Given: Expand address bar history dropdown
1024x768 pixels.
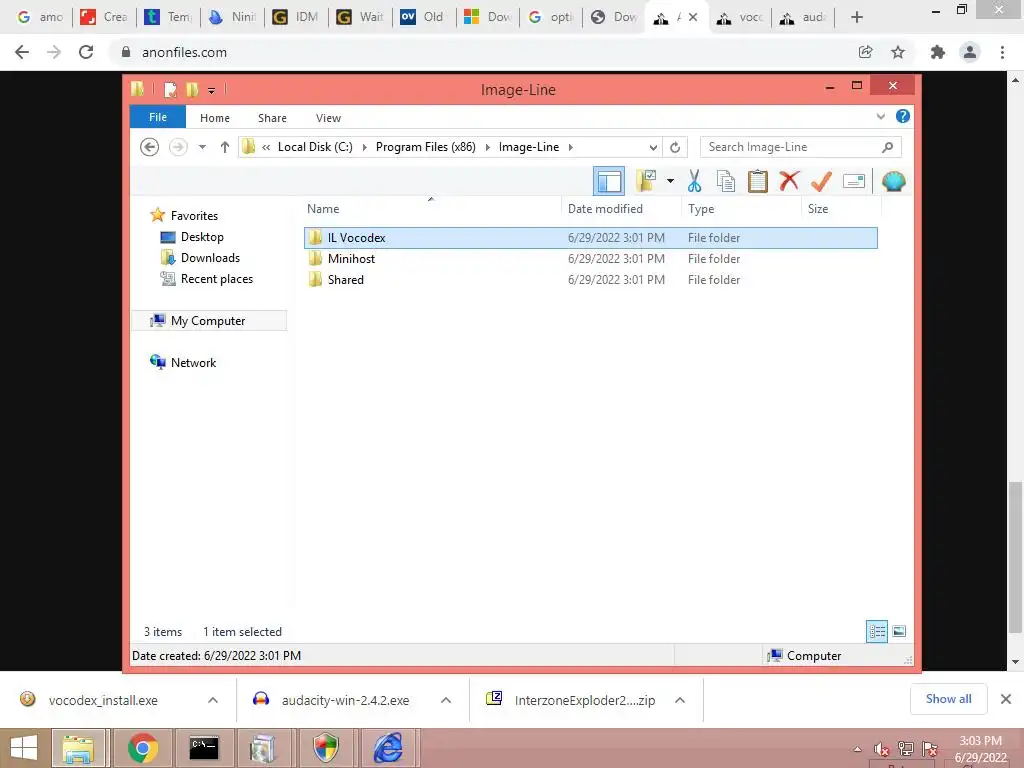Looking at the screenshot, I should pyautogui.click(x=653, y=148).
